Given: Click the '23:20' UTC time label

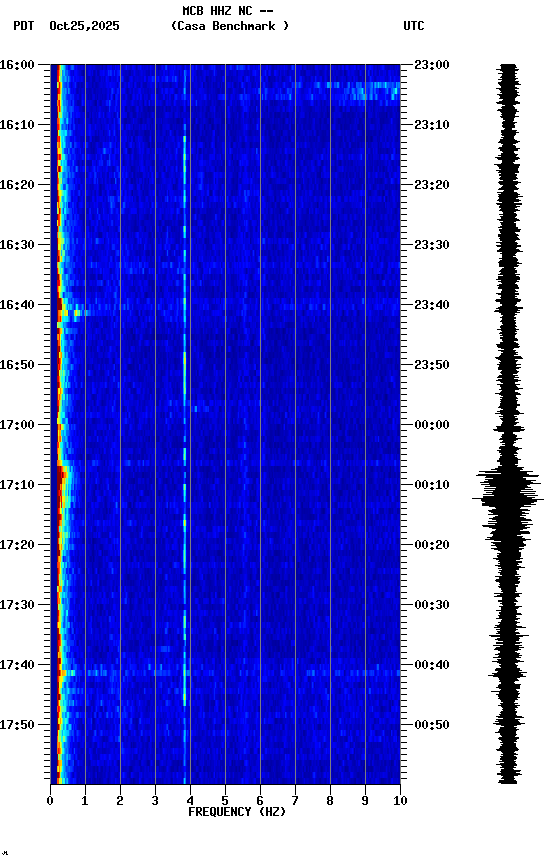Looking at the screenshot, I should tap(432, 185).
